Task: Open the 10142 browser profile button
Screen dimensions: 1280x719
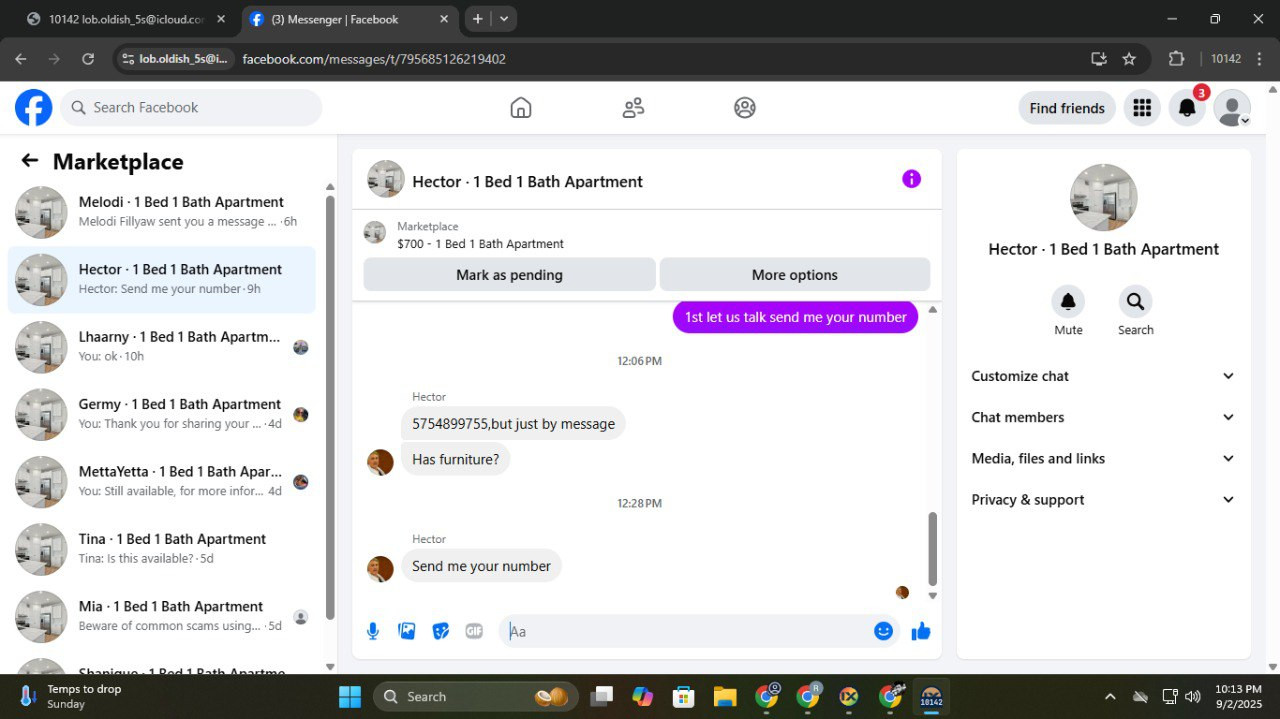Action: pos(1226,59)
